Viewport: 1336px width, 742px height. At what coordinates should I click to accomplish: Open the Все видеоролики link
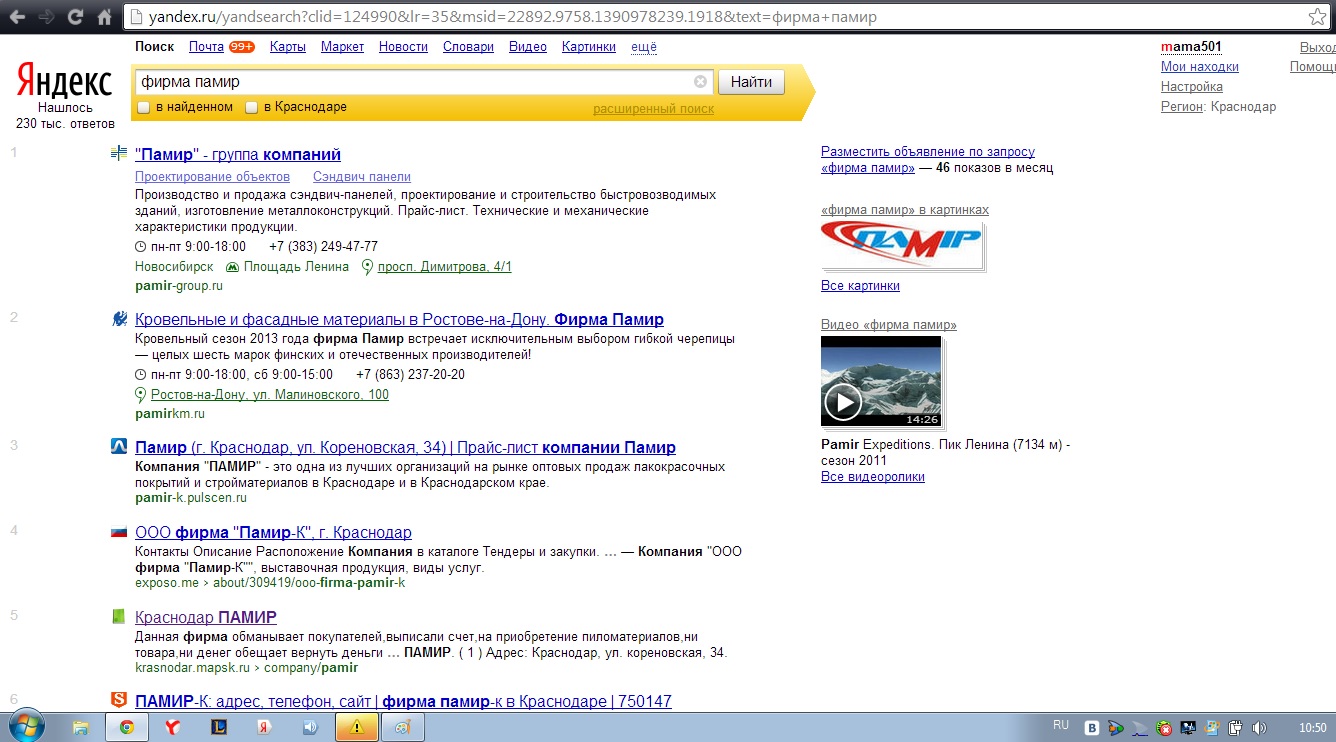click(872, 477)
